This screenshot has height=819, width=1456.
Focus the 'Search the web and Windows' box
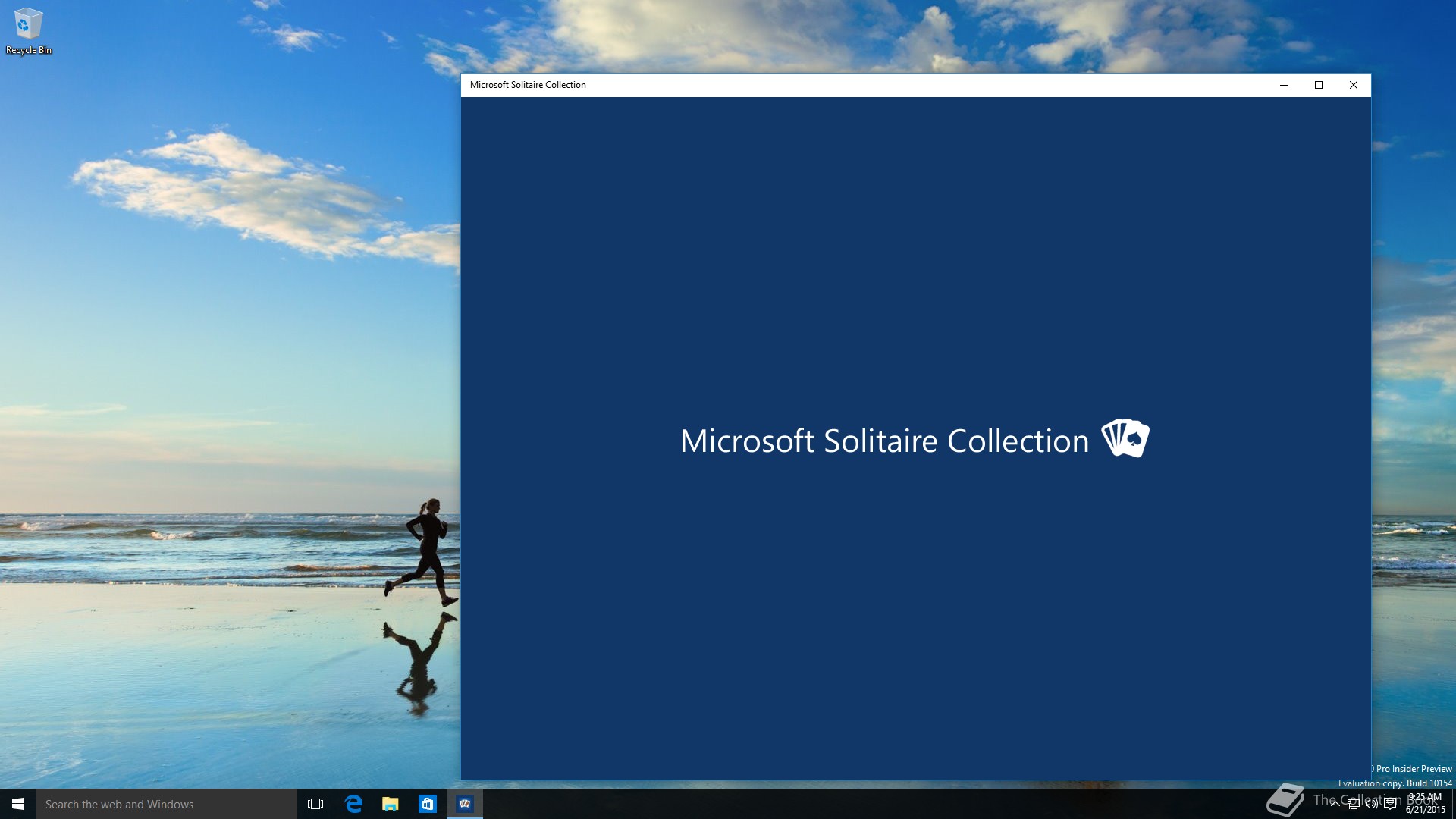coord(167,804)
